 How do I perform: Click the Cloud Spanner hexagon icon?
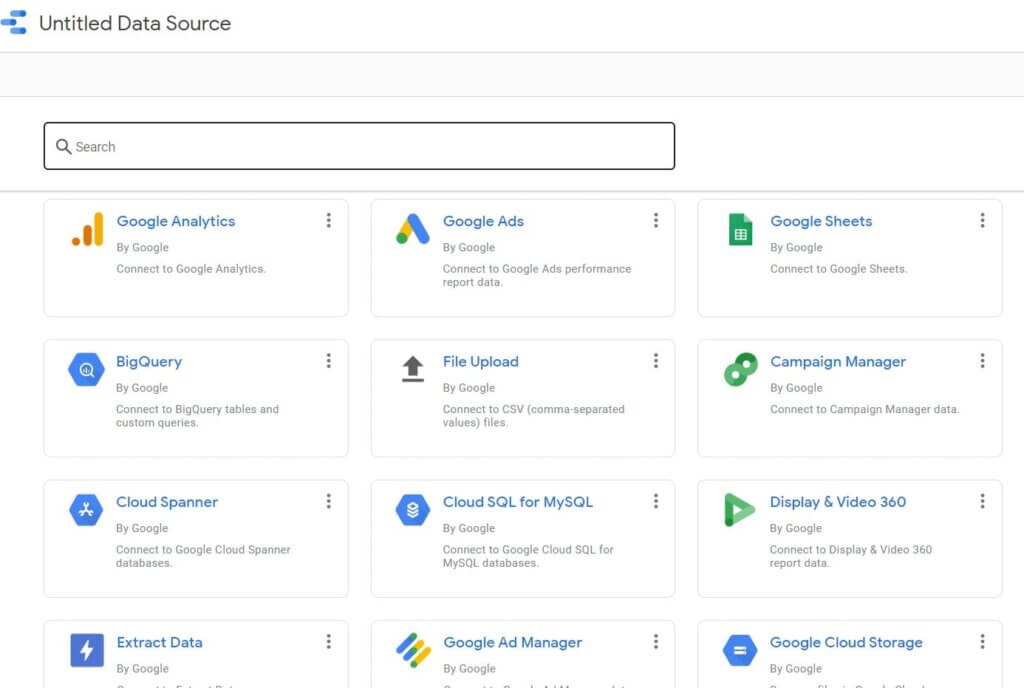[86, 510]
